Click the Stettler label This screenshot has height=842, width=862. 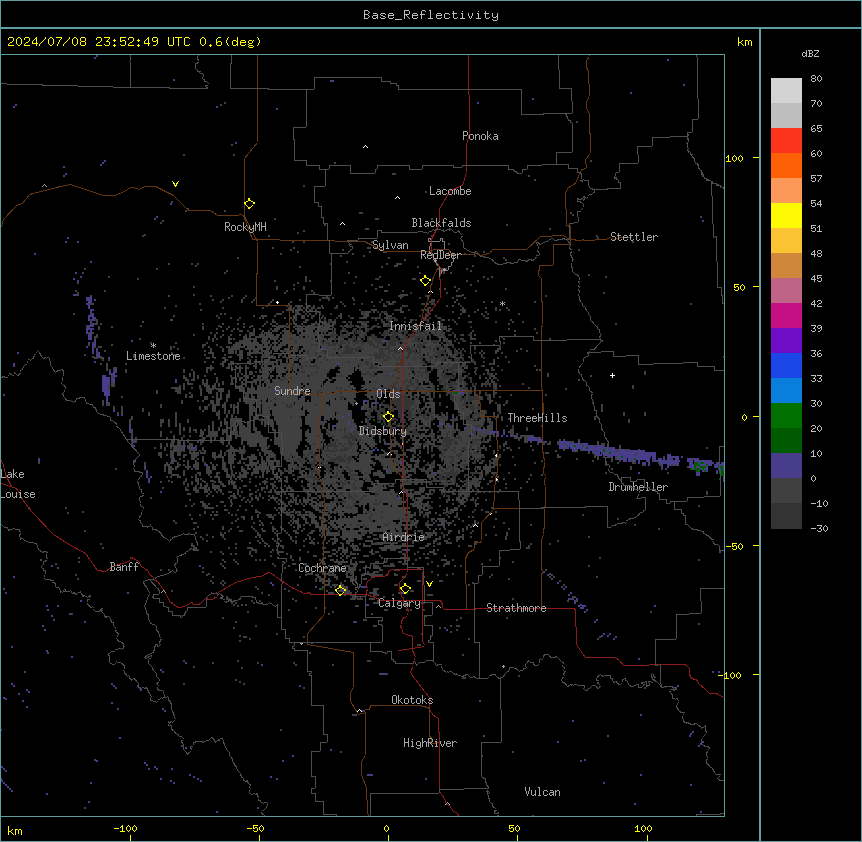[633, 237]
